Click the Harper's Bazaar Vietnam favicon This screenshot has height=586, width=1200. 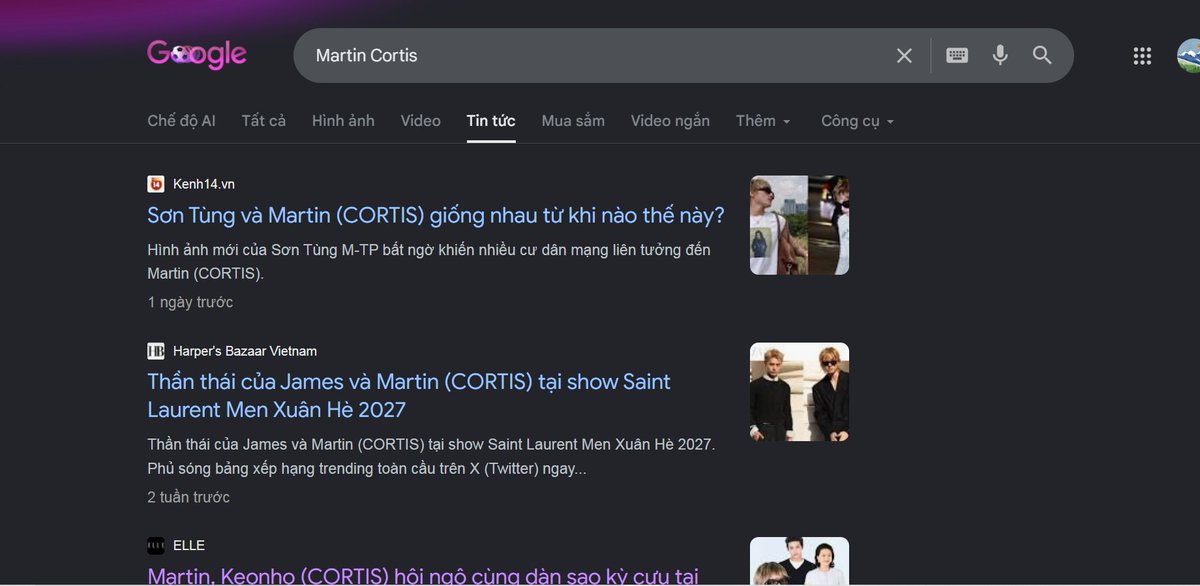tap(156, 351)
